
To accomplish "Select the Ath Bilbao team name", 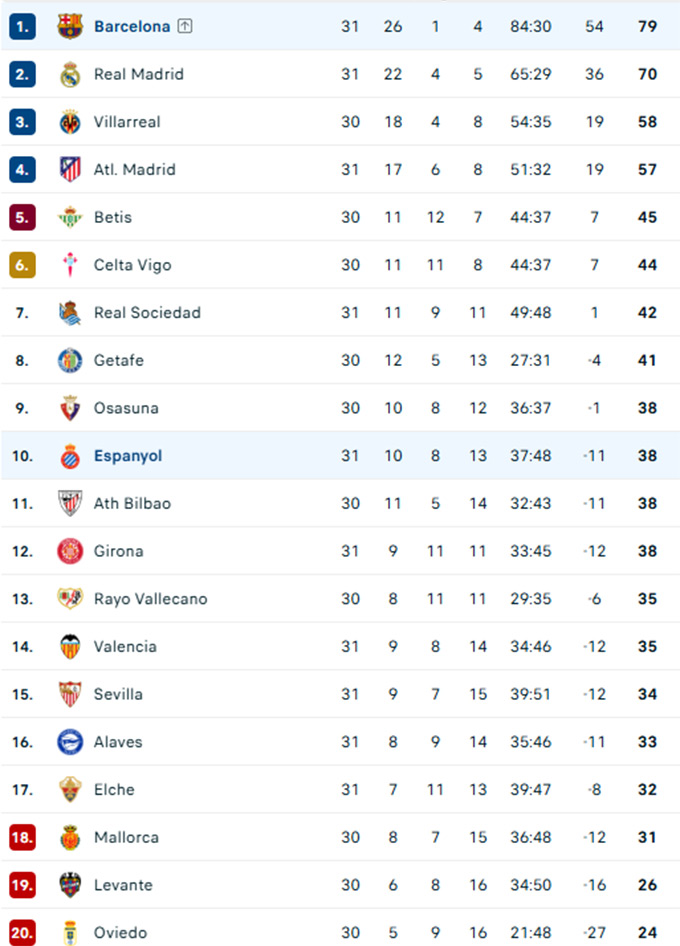I will [132, 504].
